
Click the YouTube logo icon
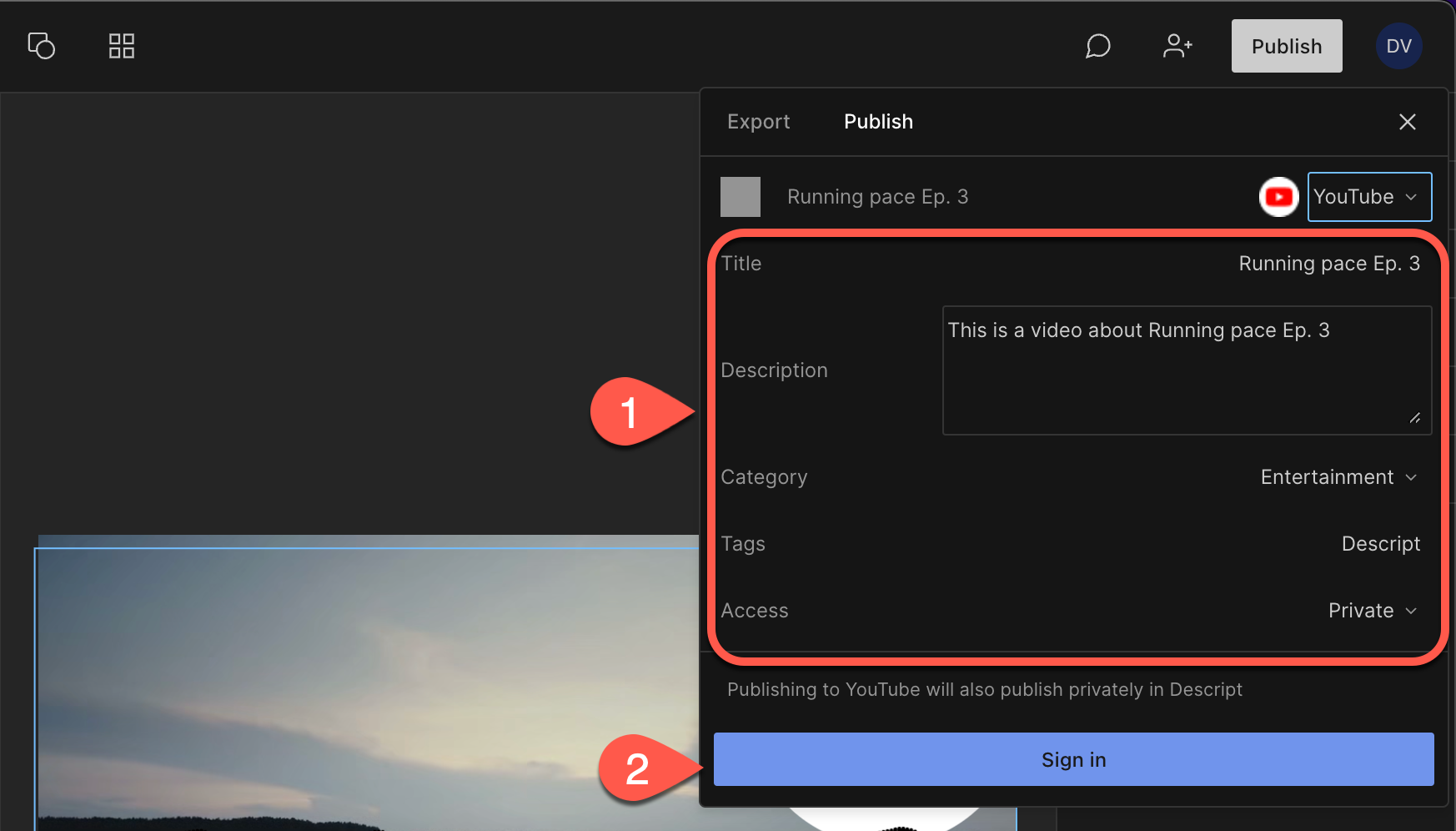click(1278, 197)
